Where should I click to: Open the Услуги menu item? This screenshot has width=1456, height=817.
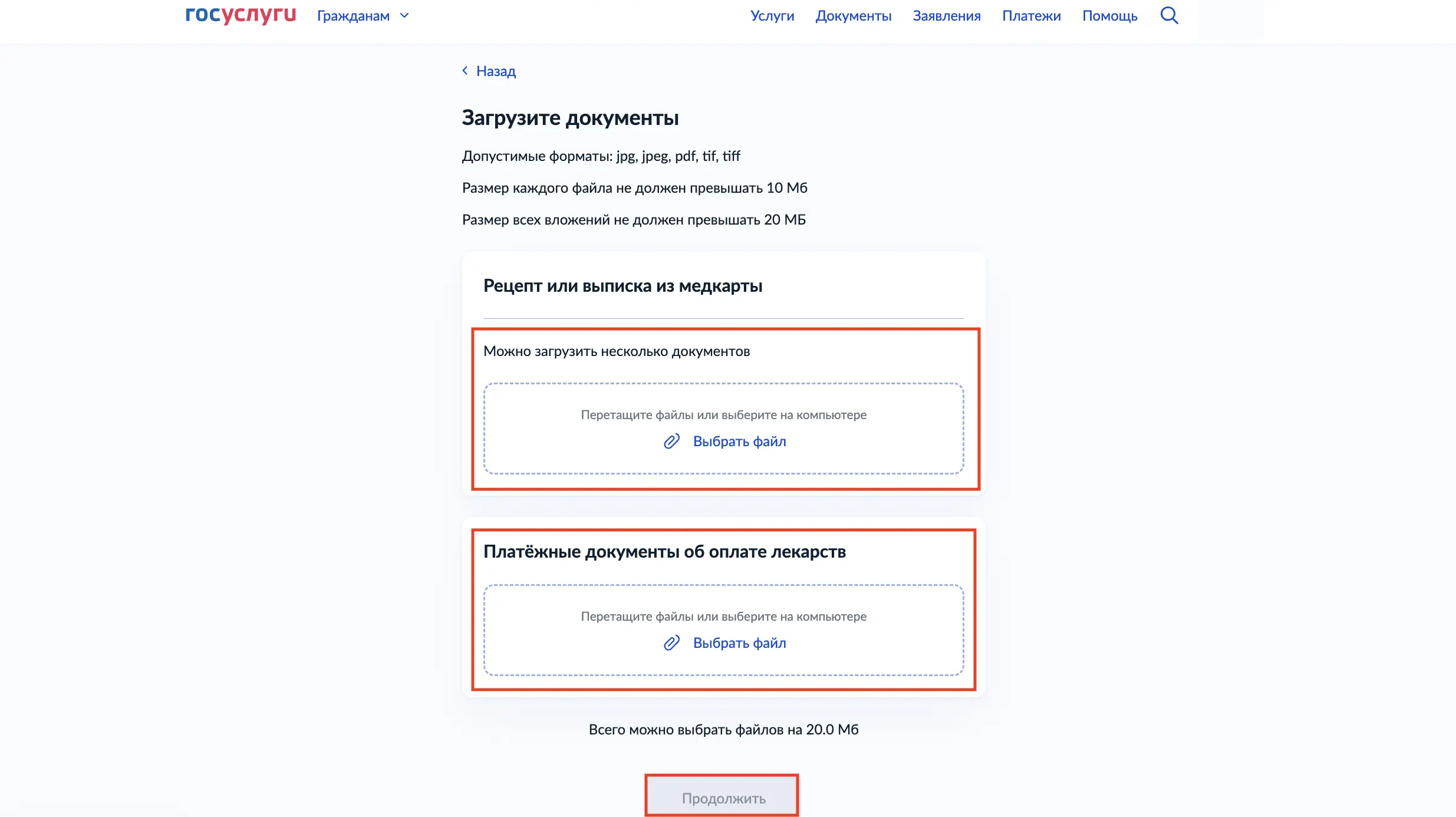coord(772,16)
